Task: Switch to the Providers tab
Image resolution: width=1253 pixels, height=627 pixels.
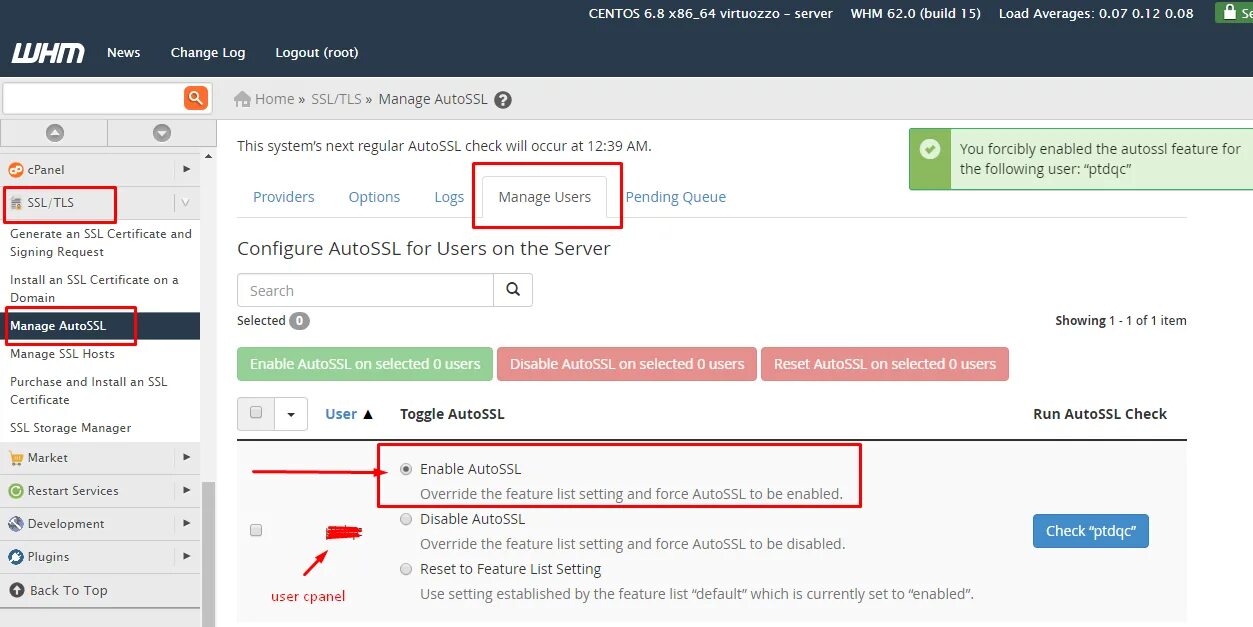Action: 284,197
